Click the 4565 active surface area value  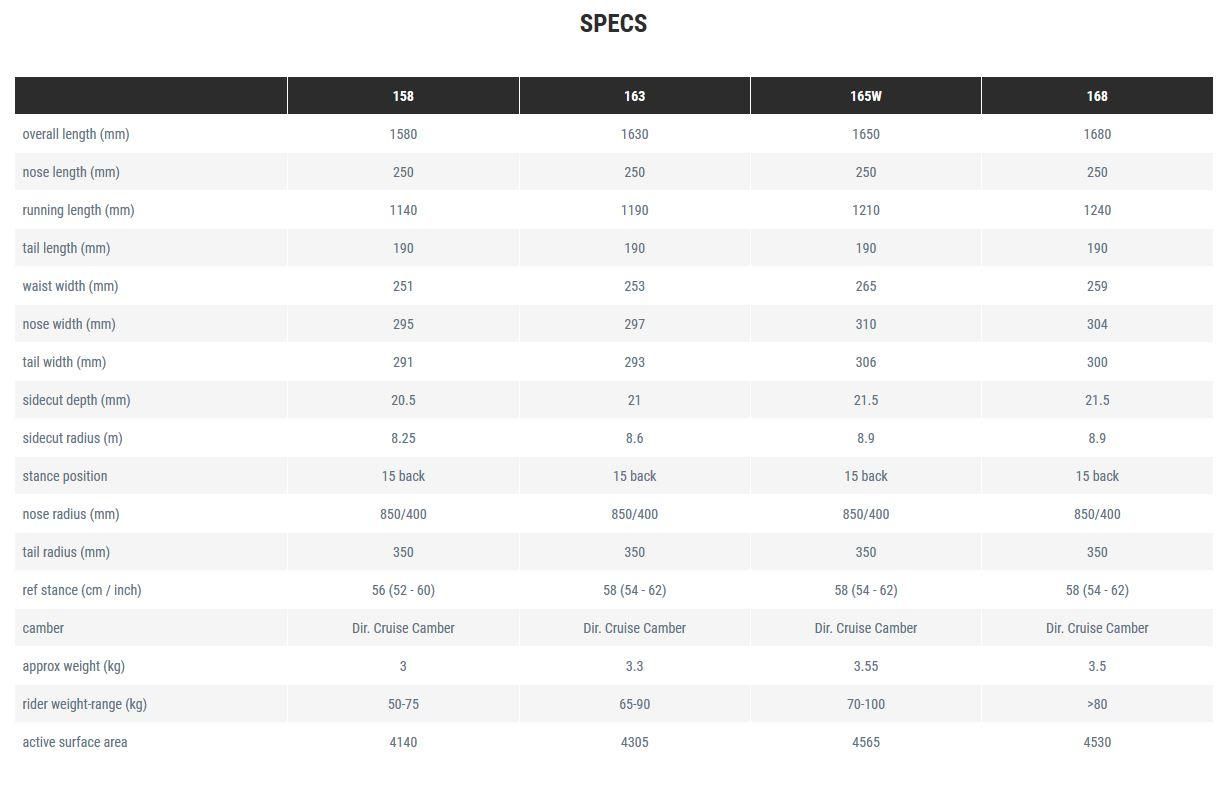[866, 742]
